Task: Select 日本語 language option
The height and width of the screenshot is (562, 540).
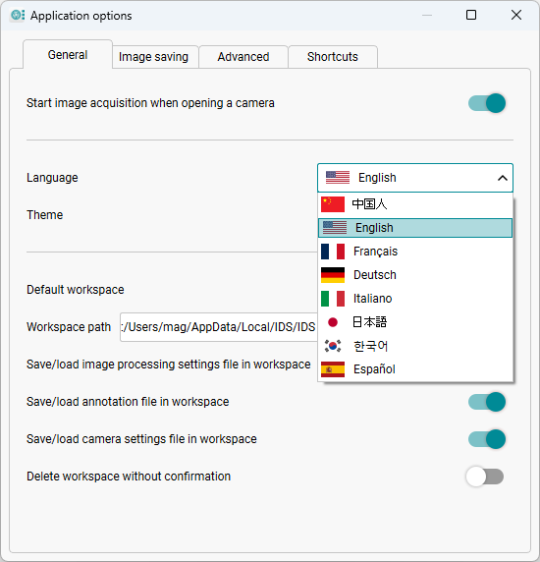Action: tap(415, 322)
